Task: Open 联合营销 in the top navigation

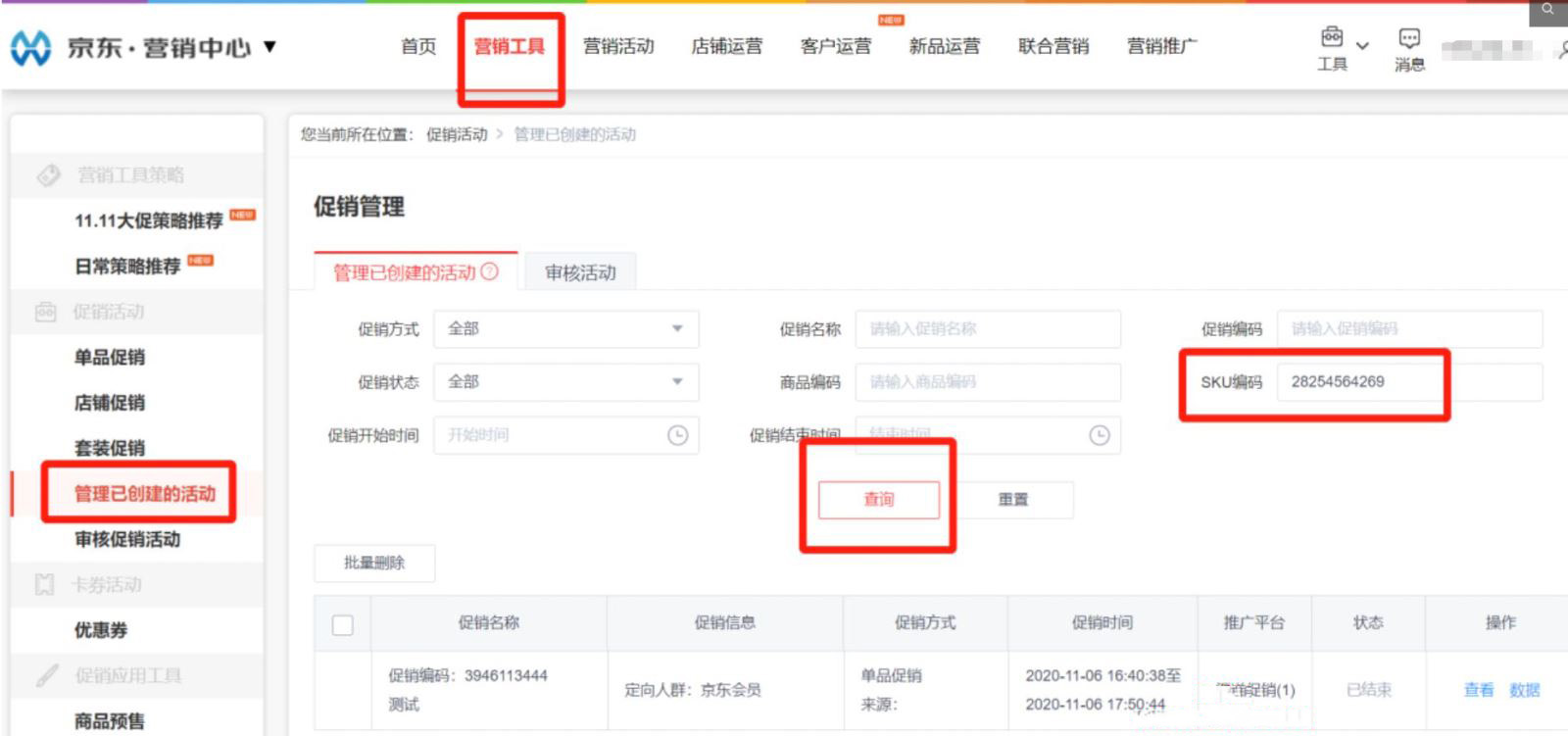Action: (1053, 46)
